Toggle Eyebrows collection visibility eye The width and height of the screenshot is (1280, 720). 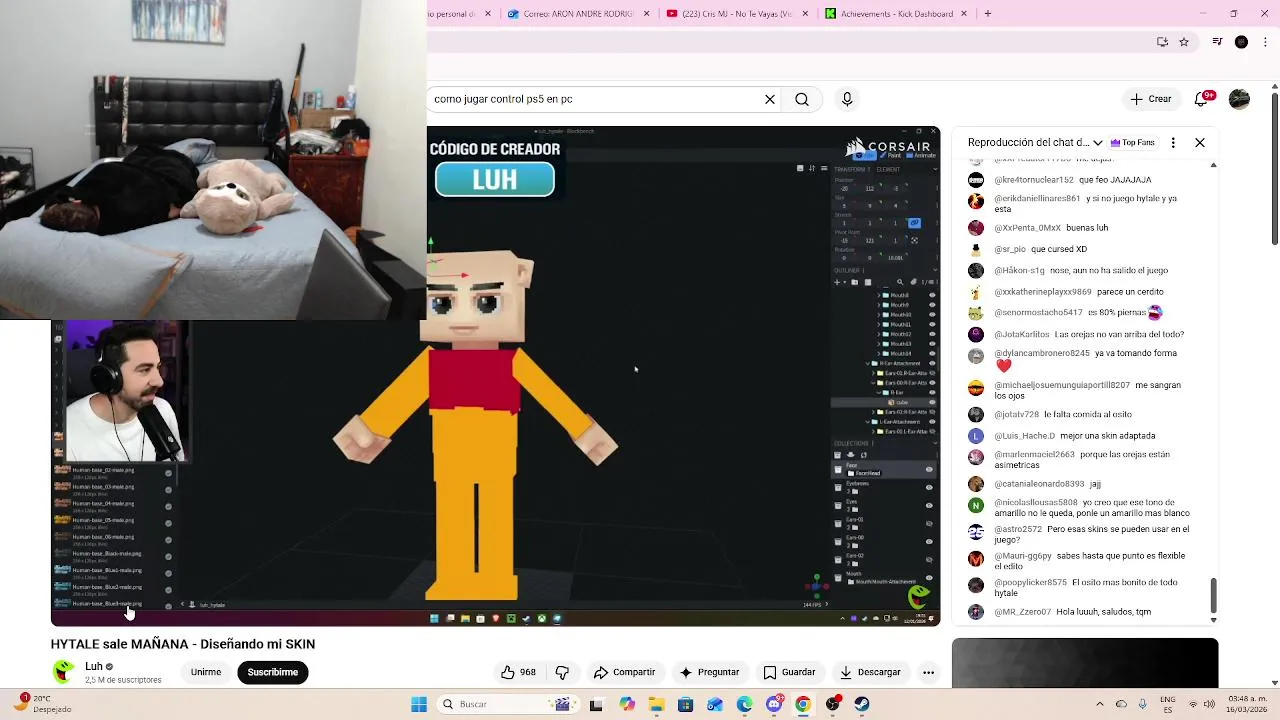929,487
